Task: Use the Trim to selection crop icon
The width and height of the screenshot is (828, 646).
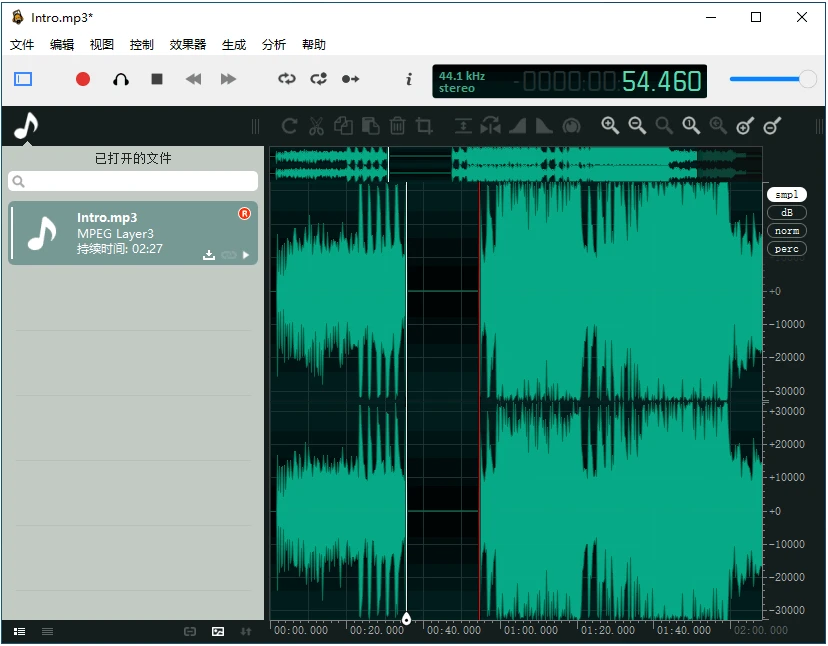Action: click(x=424, y=125)
